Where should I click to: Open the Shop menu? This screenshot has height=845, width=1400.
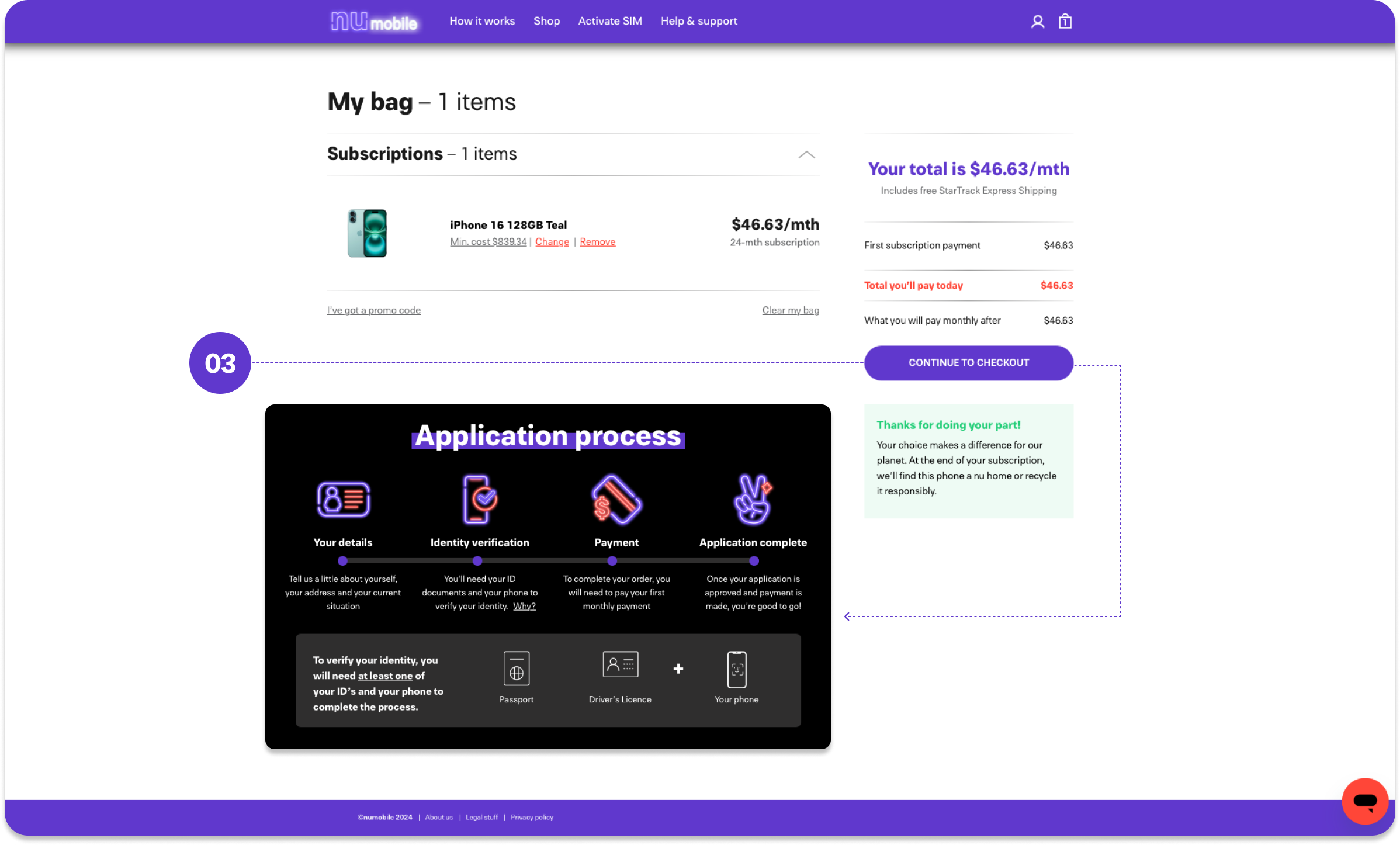[x=546, y=21]
